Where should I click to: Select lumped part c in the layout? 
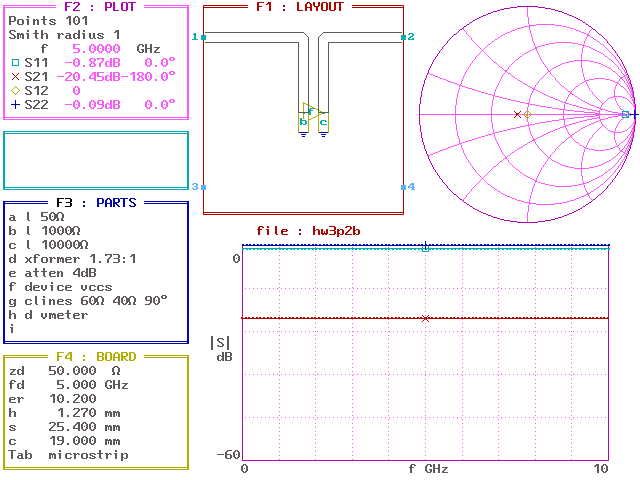[x=323, y=122]
